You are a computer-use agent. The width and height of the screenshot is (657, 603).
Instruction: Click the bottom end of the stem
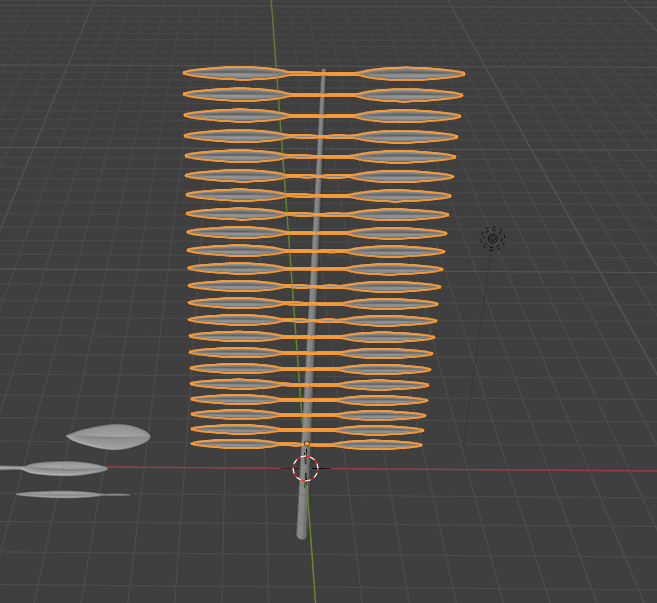[x=302, y=534]
